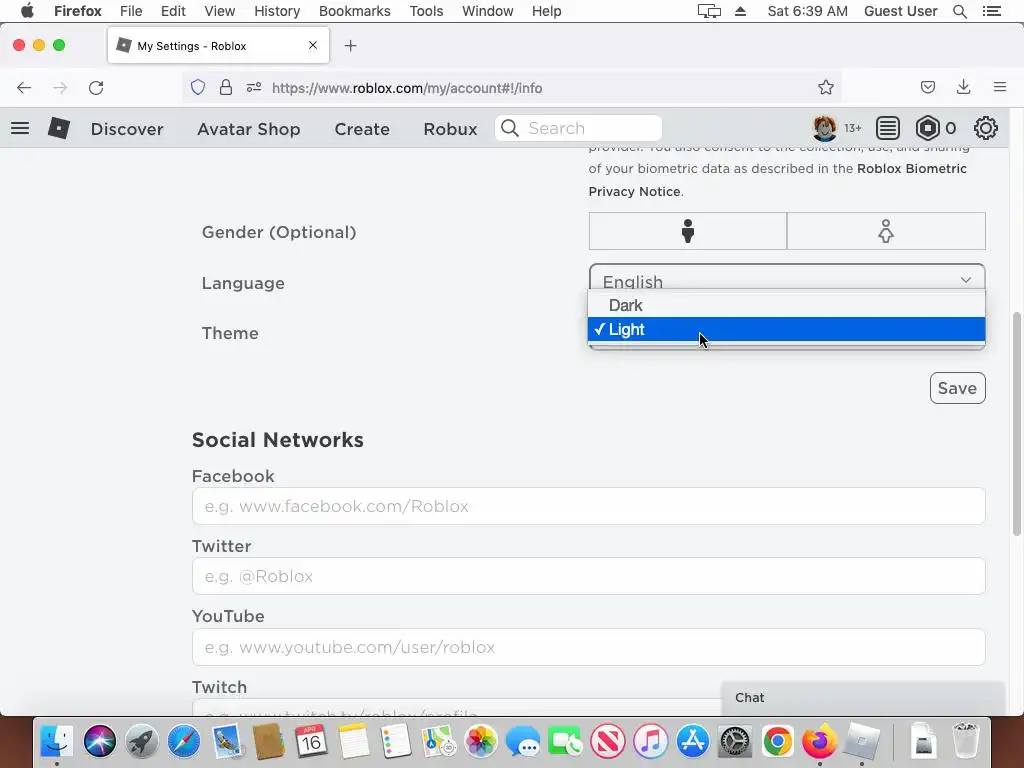Screen dimensions: 1024x768
Task: Open the Firefox downloads panel
Action: 963,88
